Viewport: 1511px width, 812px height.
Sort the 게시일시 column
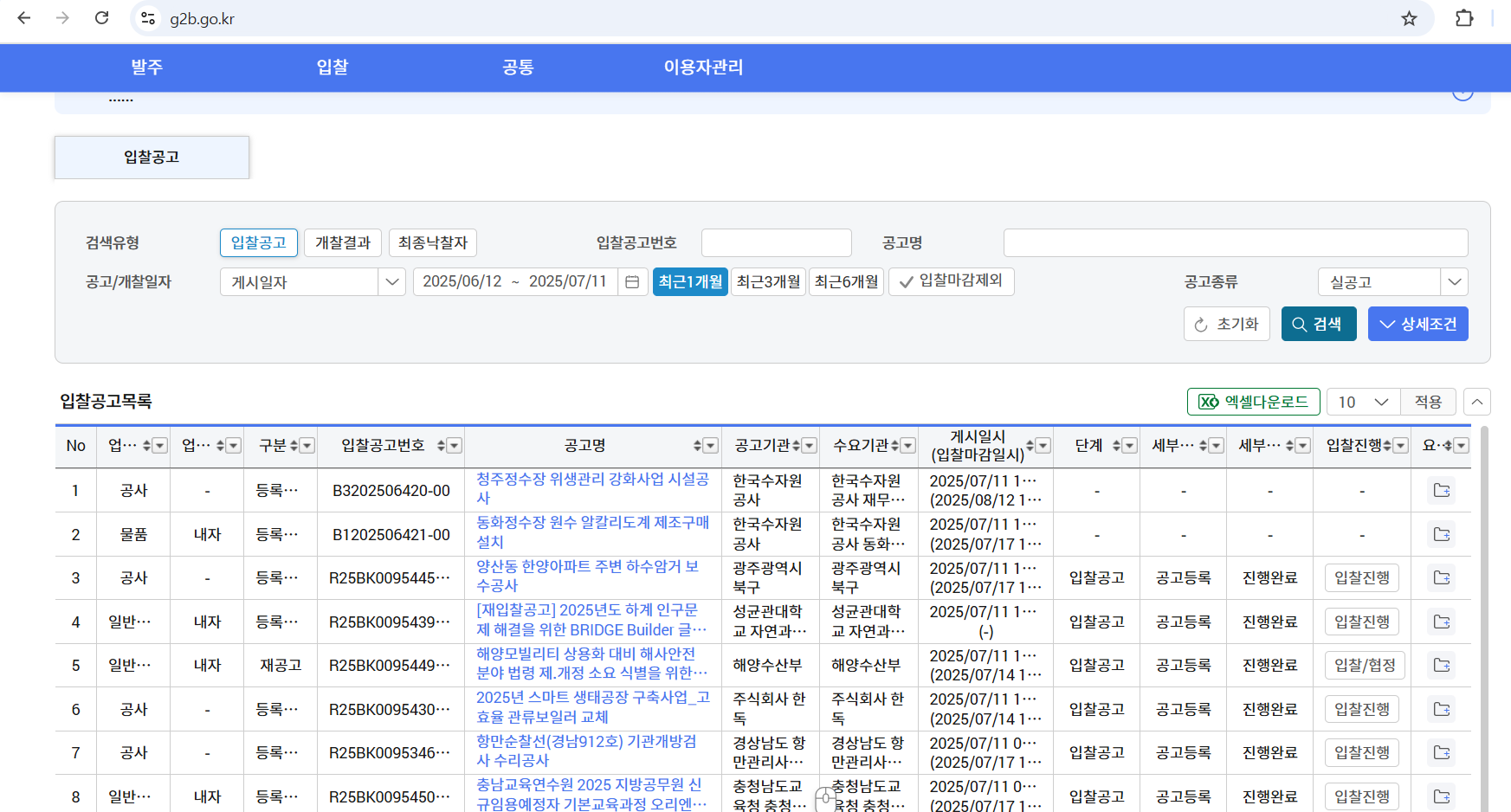pos(1030,446)
